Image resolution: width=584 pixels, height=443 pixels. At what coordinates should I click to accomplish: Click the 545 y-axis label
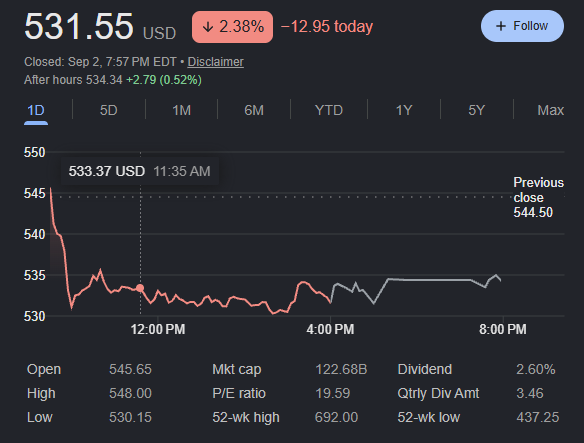click(x=34, y=193)
